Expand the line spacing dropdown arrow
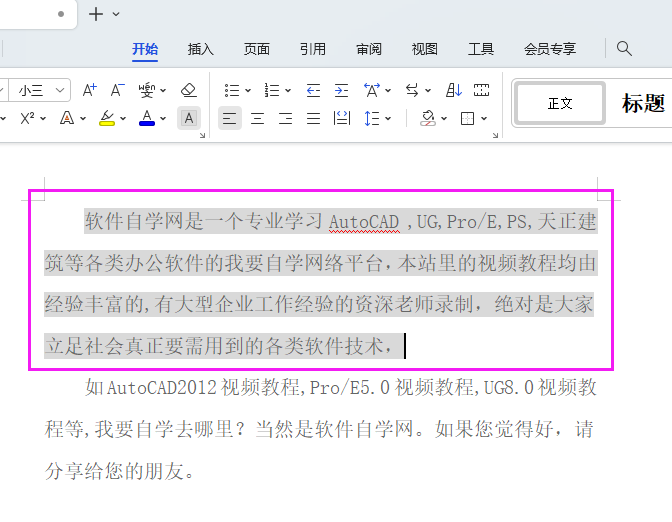This screenshot has width=672, height=522. pos(388,118)
